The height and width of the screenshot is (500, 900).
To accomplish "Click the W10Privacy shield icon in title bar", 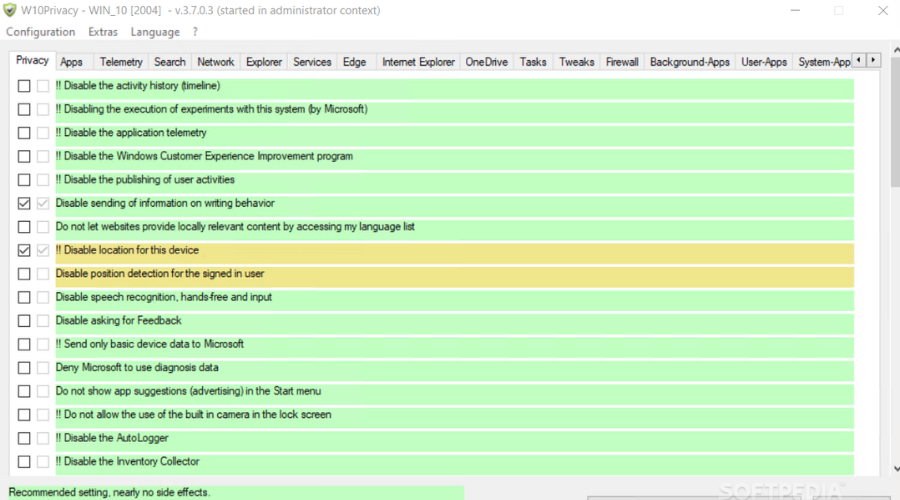I will (10, 10).
